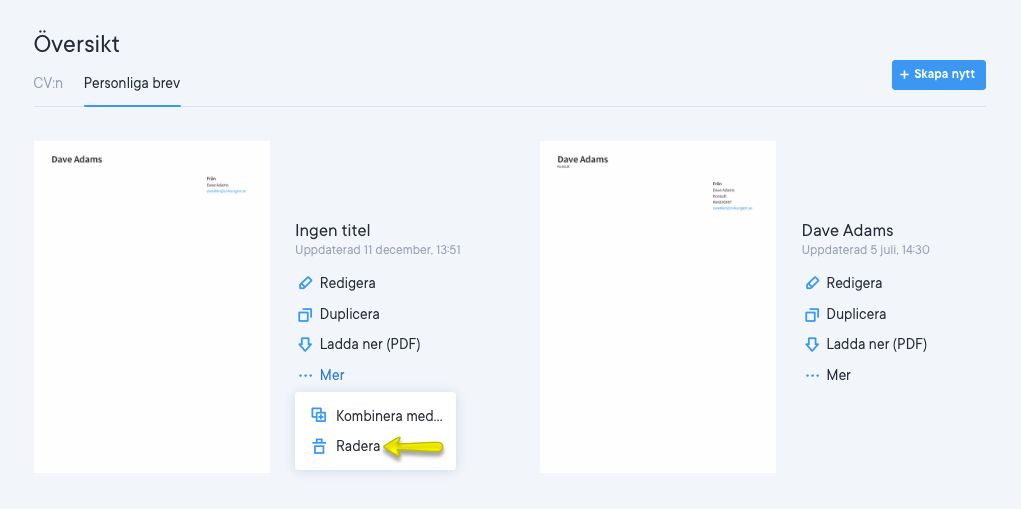Select the Personliga brev tab
This screenshot has width=1021, height=509.
pos(132,83)
